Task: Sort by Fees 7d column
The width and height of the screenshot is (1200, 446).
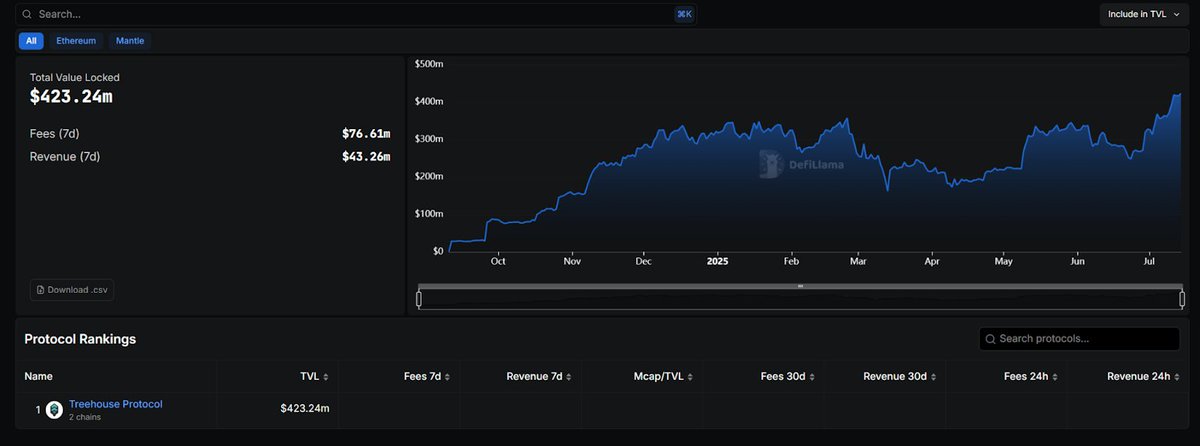Action: click(x=426, y=377)
